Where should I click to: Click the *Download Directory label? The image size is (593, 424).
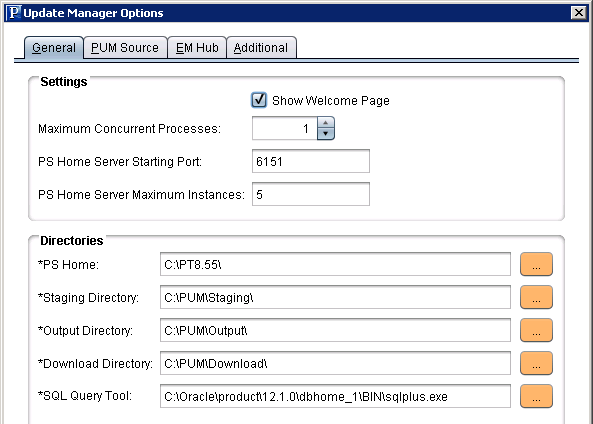point(95,363)
